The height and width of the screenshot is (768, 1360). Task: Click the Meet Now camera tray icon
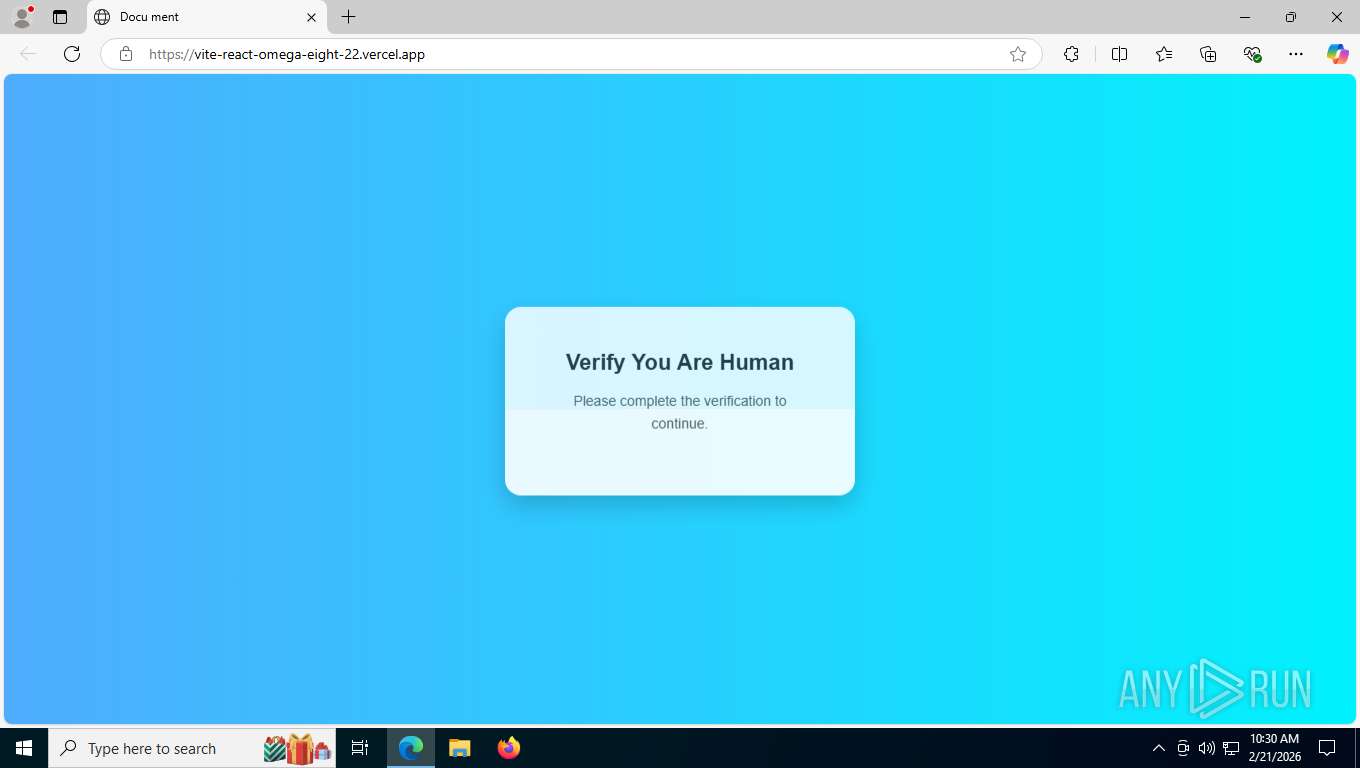pos(1183,748)
